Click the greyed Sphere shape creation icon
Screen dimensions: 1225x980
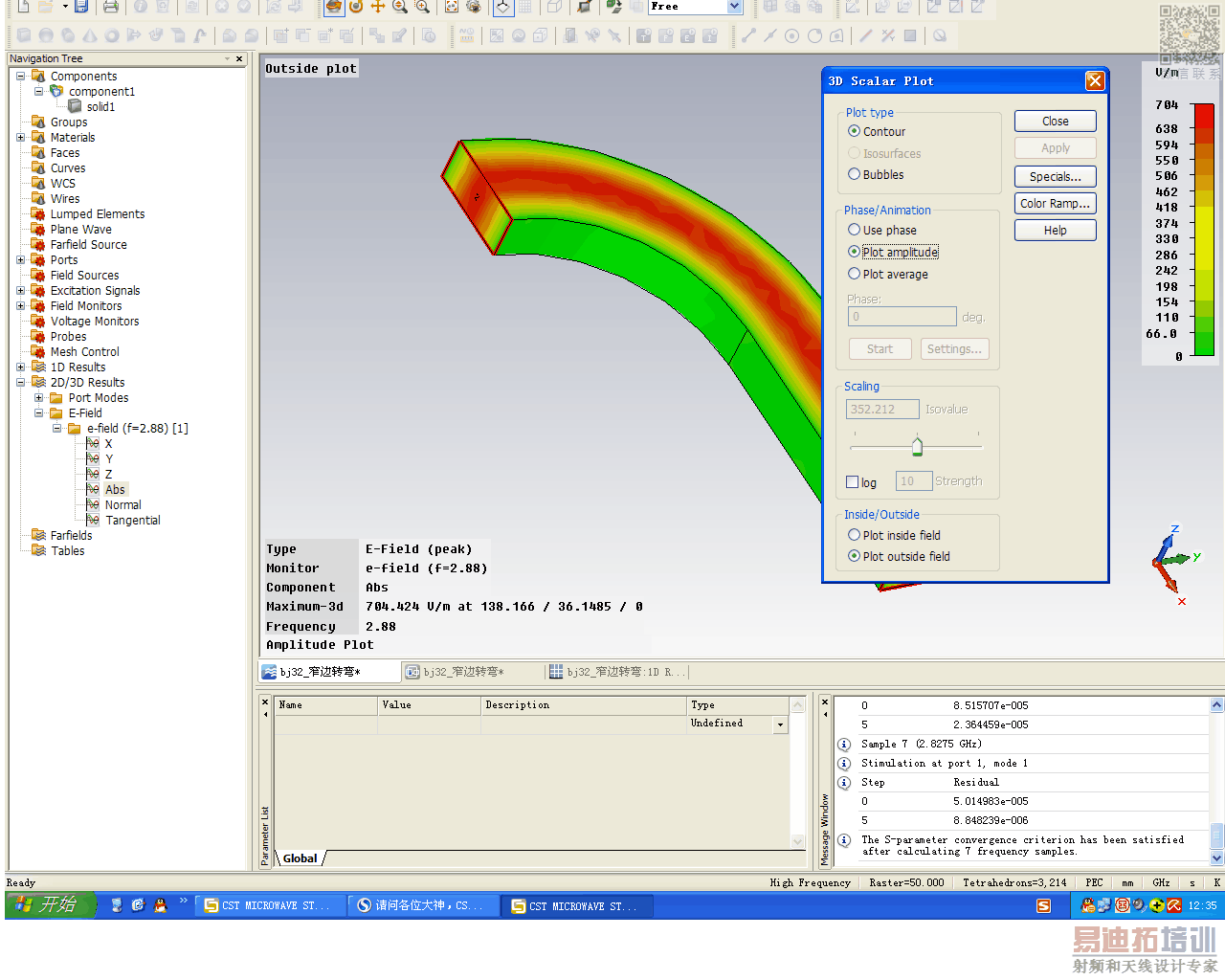[46, 35]
